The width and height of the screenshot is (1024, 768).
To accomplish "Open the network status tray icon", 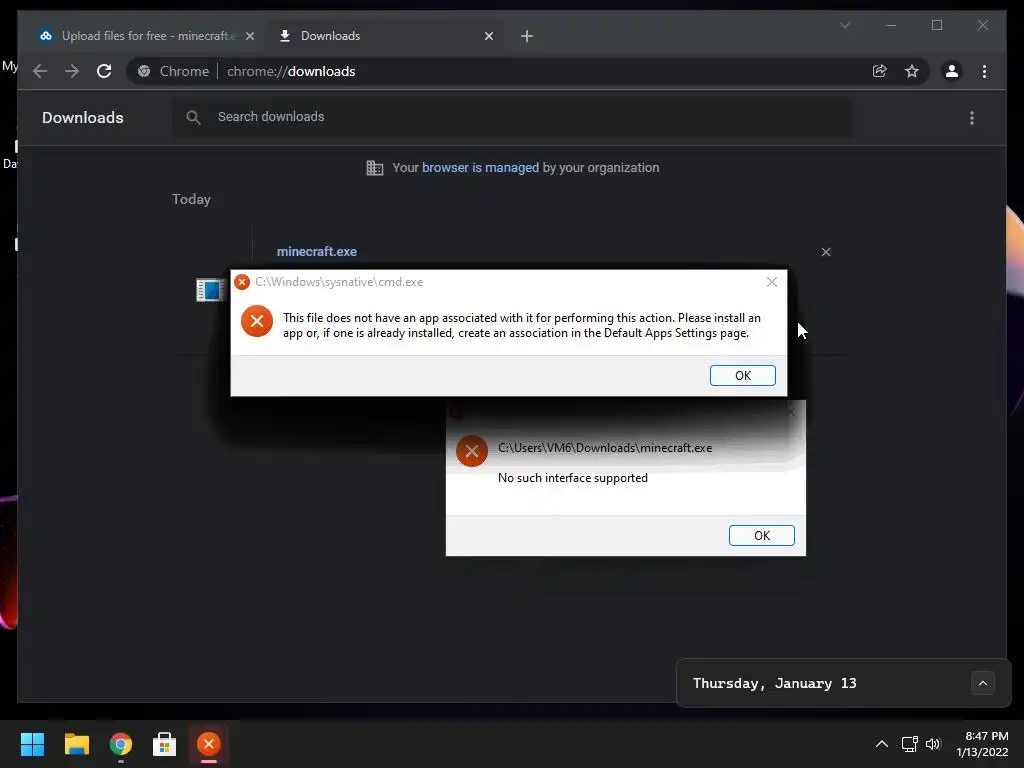I will [910, 744].
